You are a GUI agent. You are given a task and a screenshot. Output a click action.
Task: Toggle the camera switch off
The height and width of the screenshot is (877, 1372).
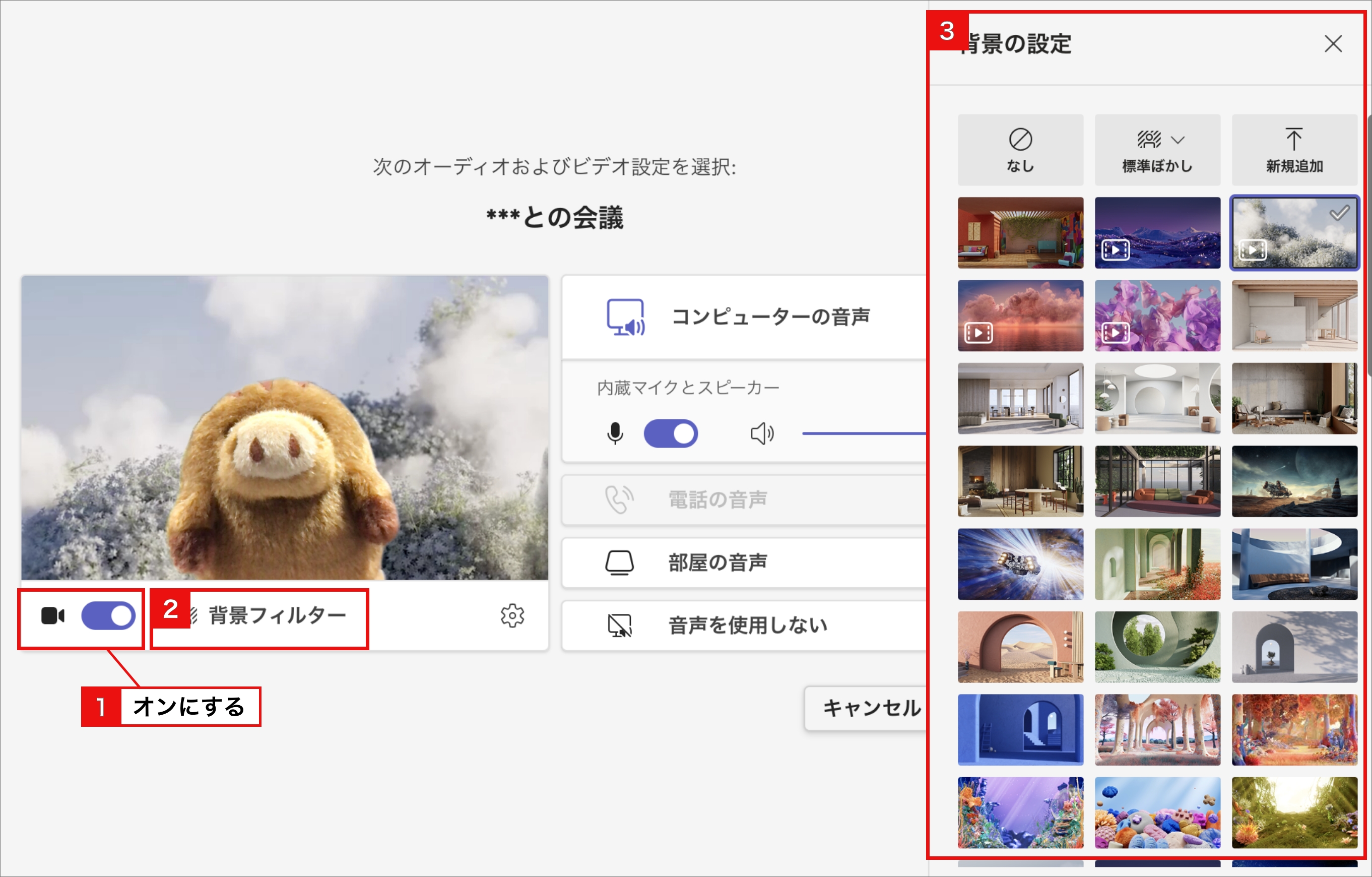(108, 616)
